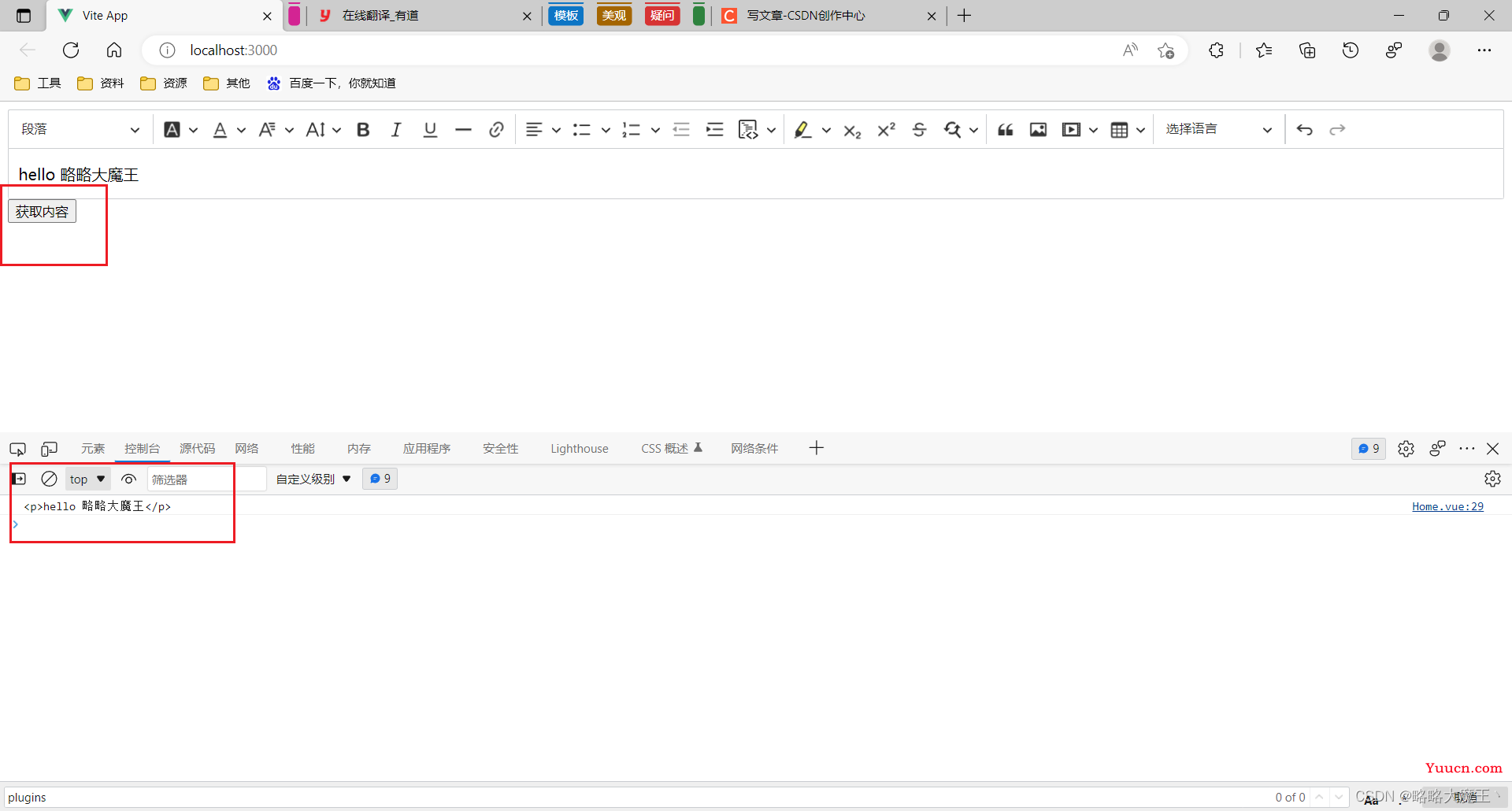
Task: Click the increase indent icon
Action: pyautogui.click(x=714, y=130)
